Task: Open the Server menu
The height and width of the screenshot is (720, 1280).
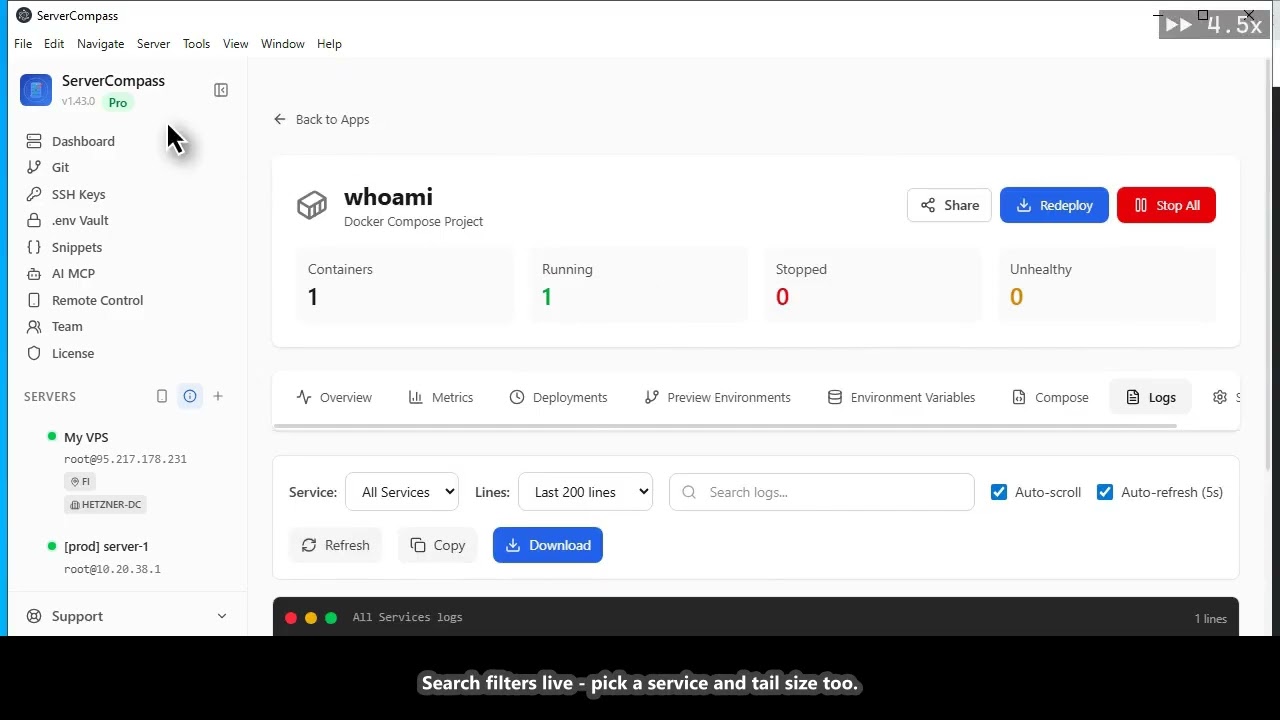Action: click(153, 44)
